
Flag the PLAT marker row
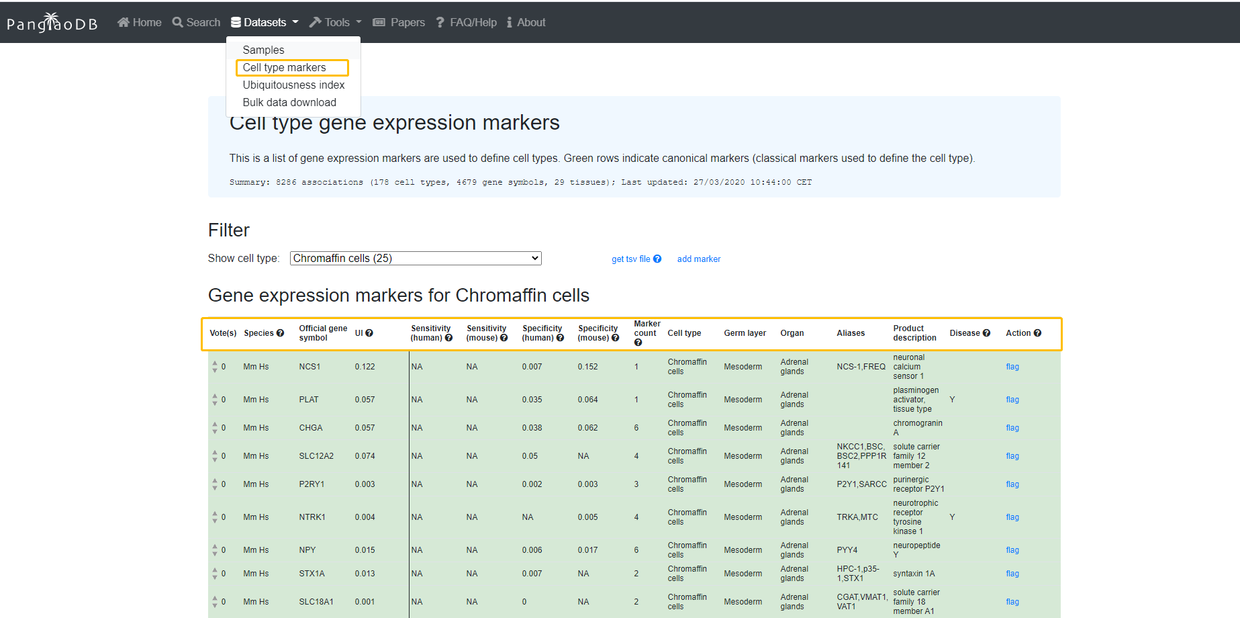click(x=1012, y=400)
